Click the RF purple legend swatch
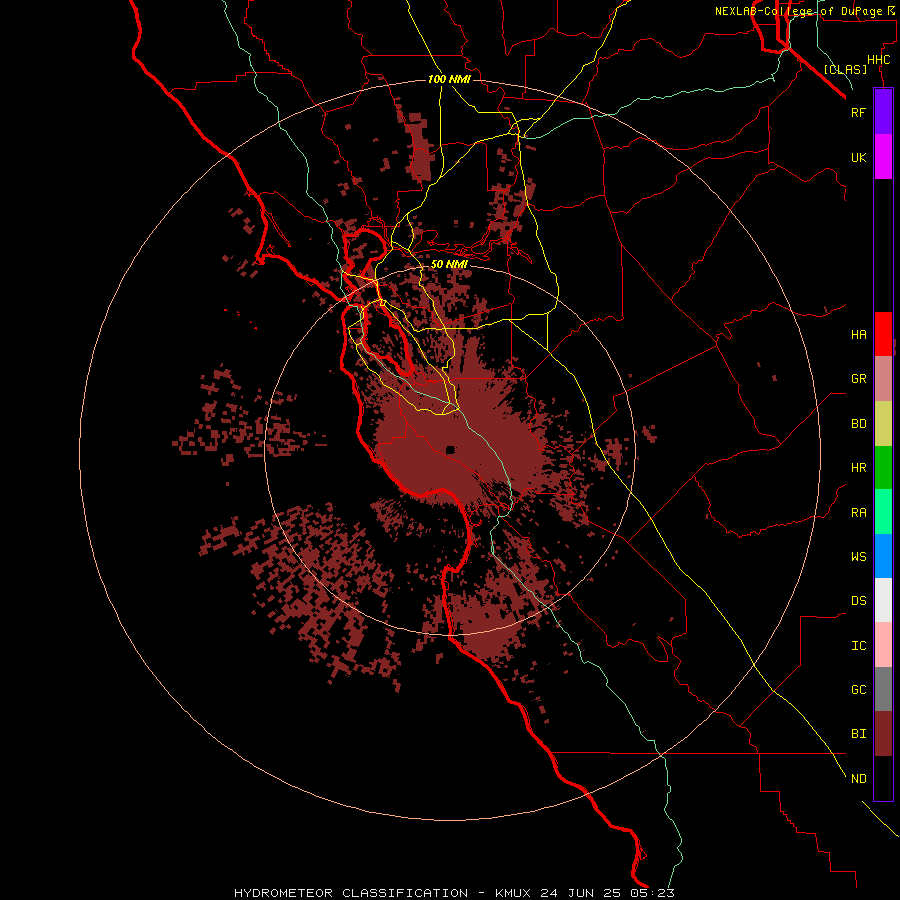The height and width of the screenshot is (900, 900). [x=883, y=112]
